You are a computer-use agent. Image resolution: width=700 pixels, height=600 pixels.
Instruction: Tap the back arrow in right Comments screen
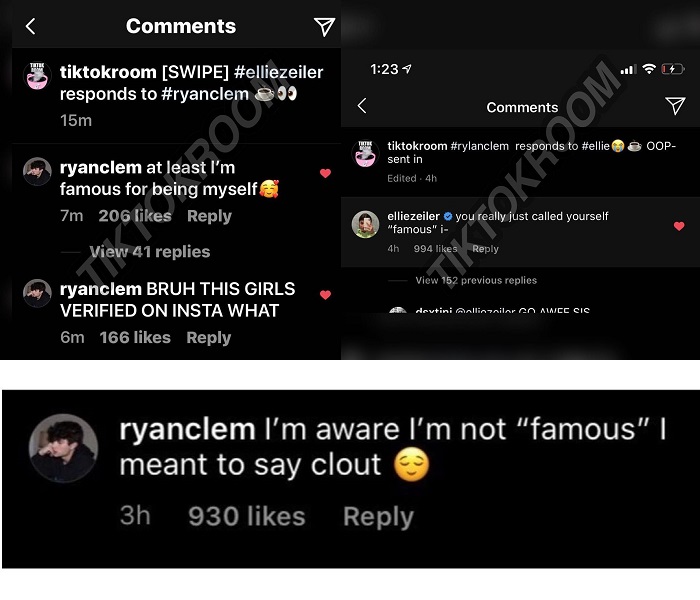pos(362,106)
